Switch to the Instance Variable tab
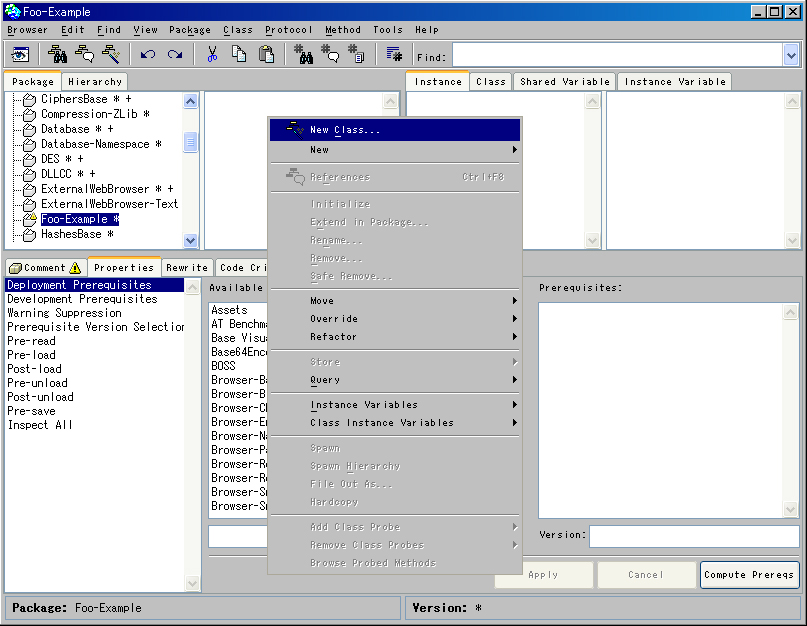This screenshot has height=626, width=807. [675, 82]
